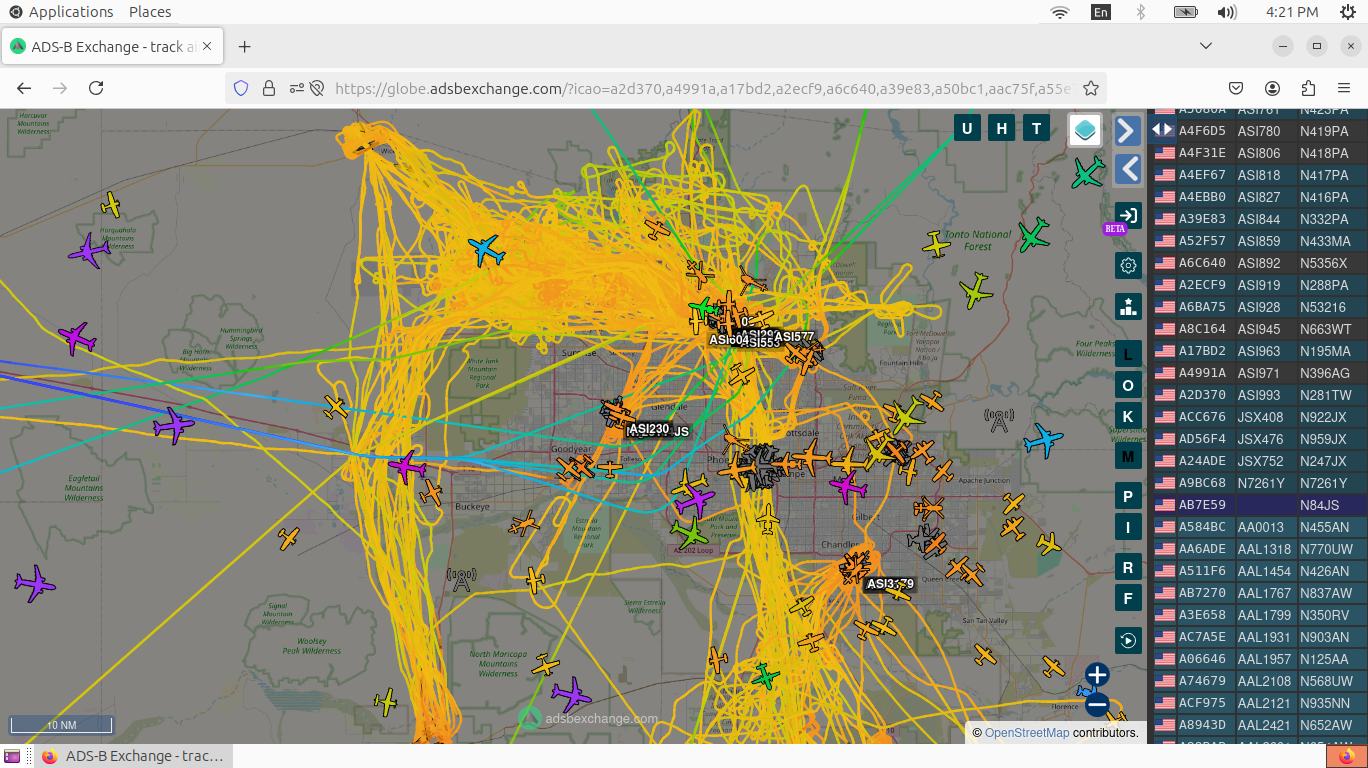Open the Firefox hamburger application menu

(x=1344, y=88)
